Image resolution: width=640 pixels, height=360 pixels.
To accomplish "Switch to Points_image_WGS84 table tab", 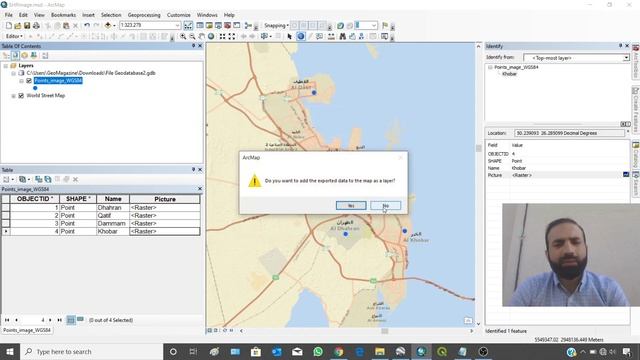I will (x=27, y=330).
